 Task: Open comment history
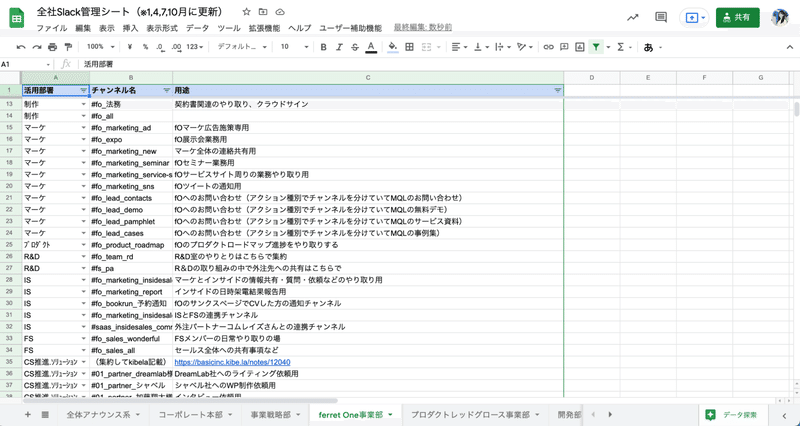point(661,17)
